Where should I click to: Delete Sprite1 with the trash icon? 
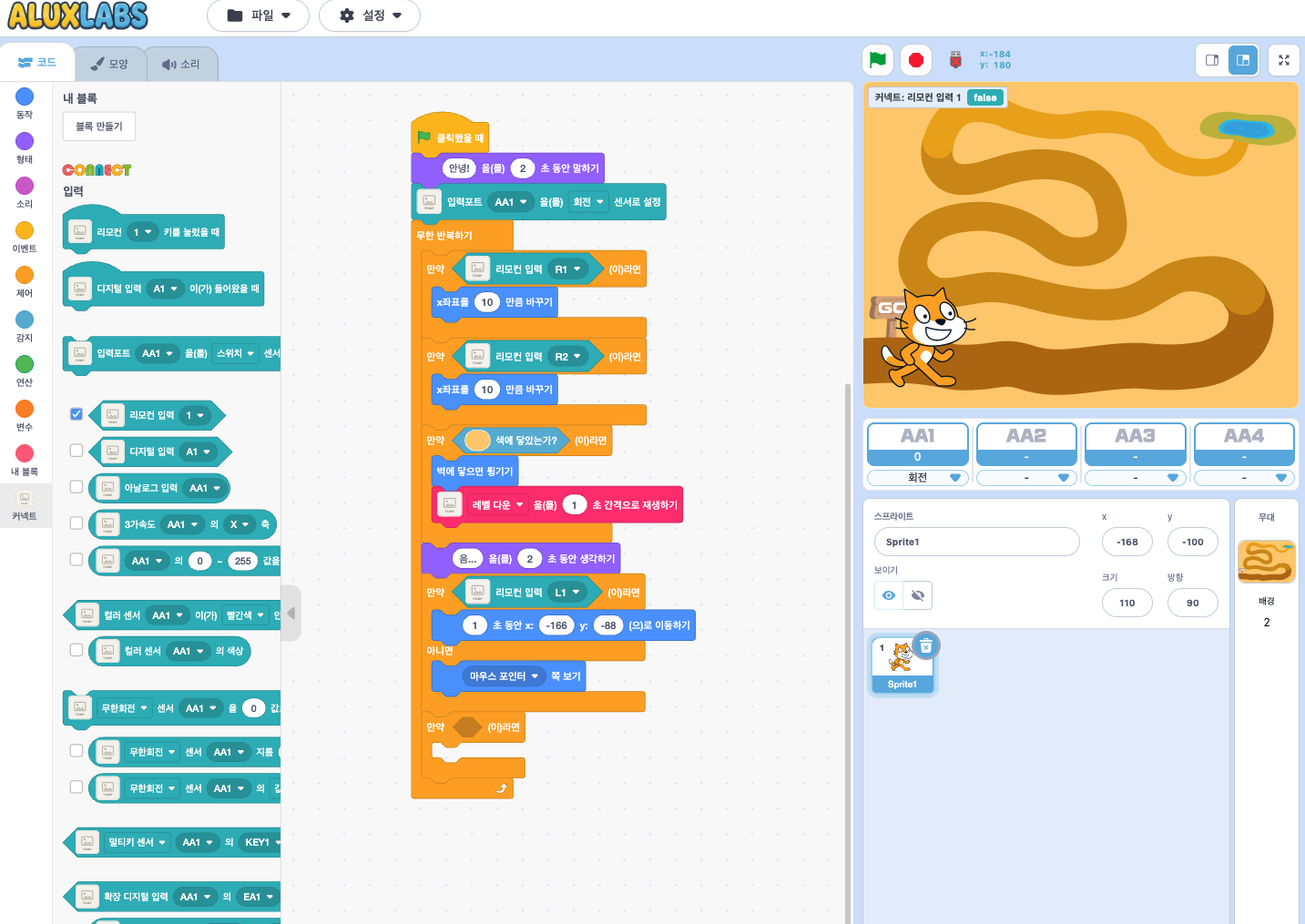[x=926, y=645]
